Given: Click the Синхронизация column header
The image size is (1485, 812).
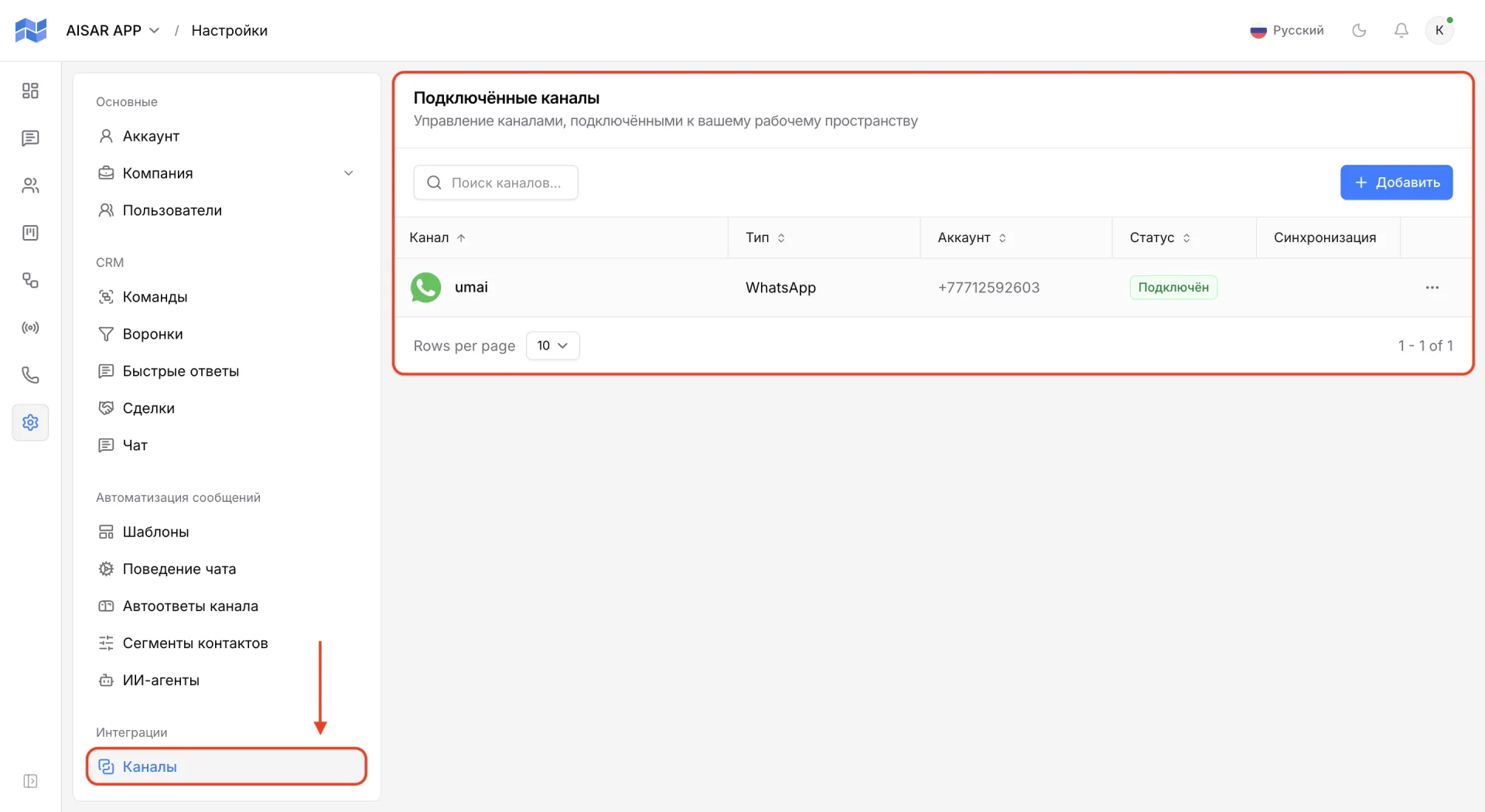Looking at the screenshot, I should point(1325,237).
